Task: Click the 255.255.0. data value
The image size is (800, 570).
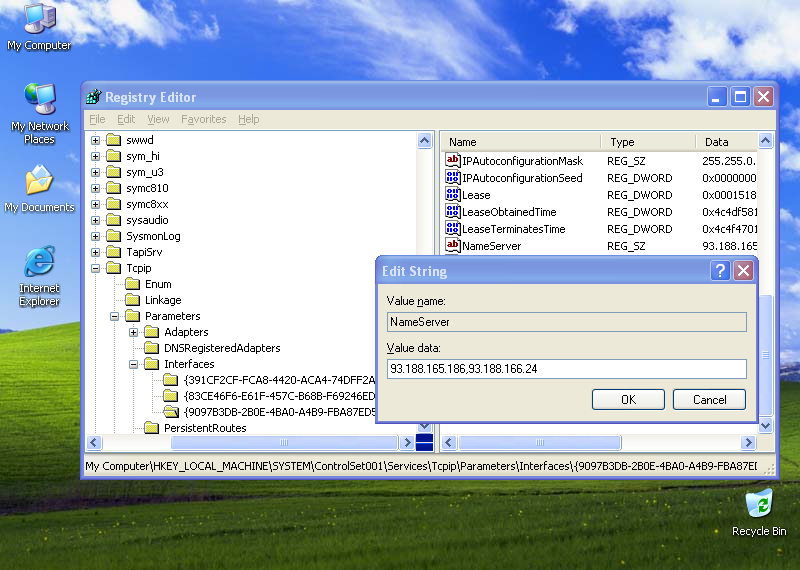Action: [x=729, y=161]
